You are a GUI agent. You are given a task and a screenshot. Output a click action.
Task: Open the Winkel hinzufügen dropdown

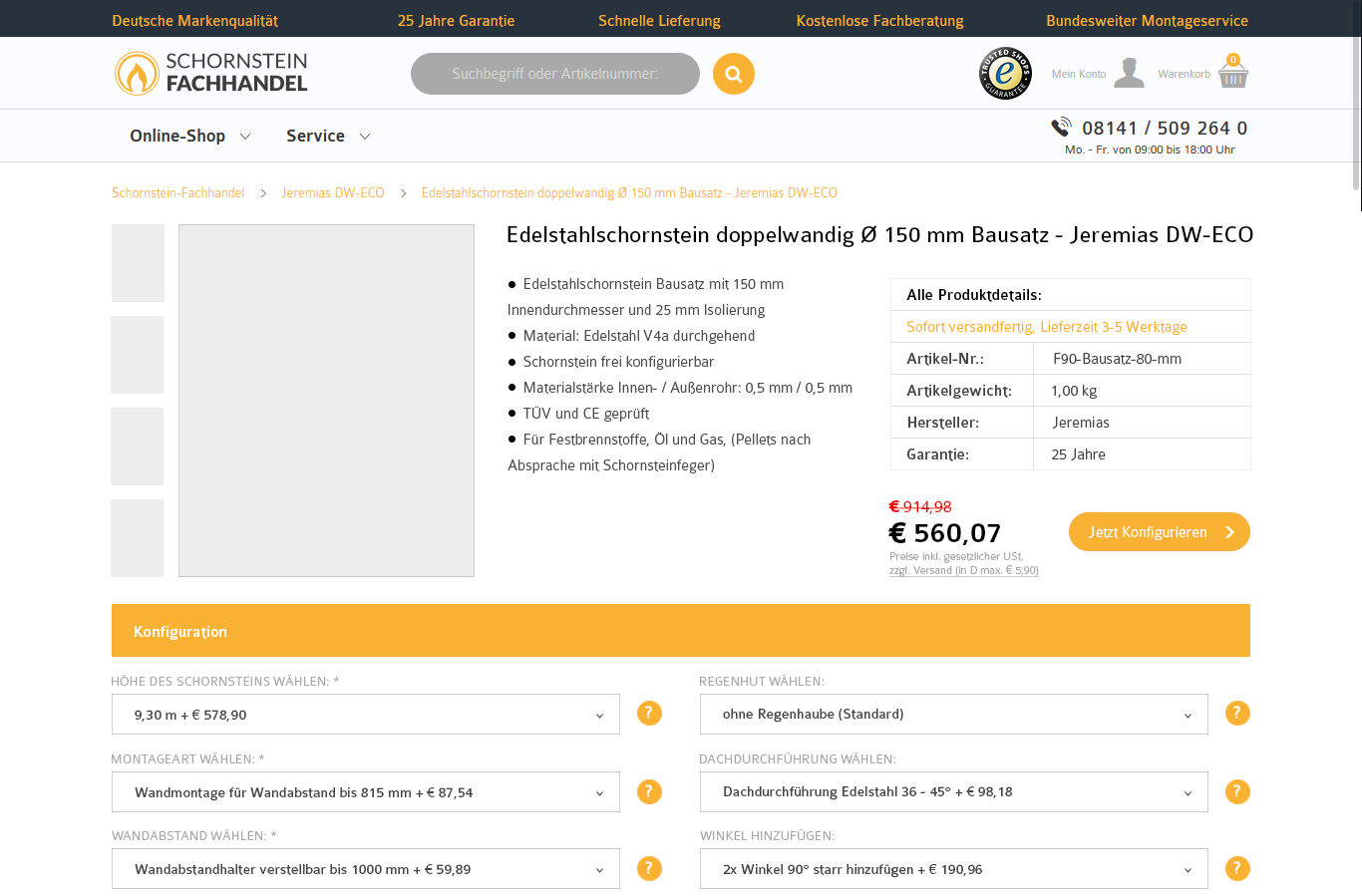point(954,869)
